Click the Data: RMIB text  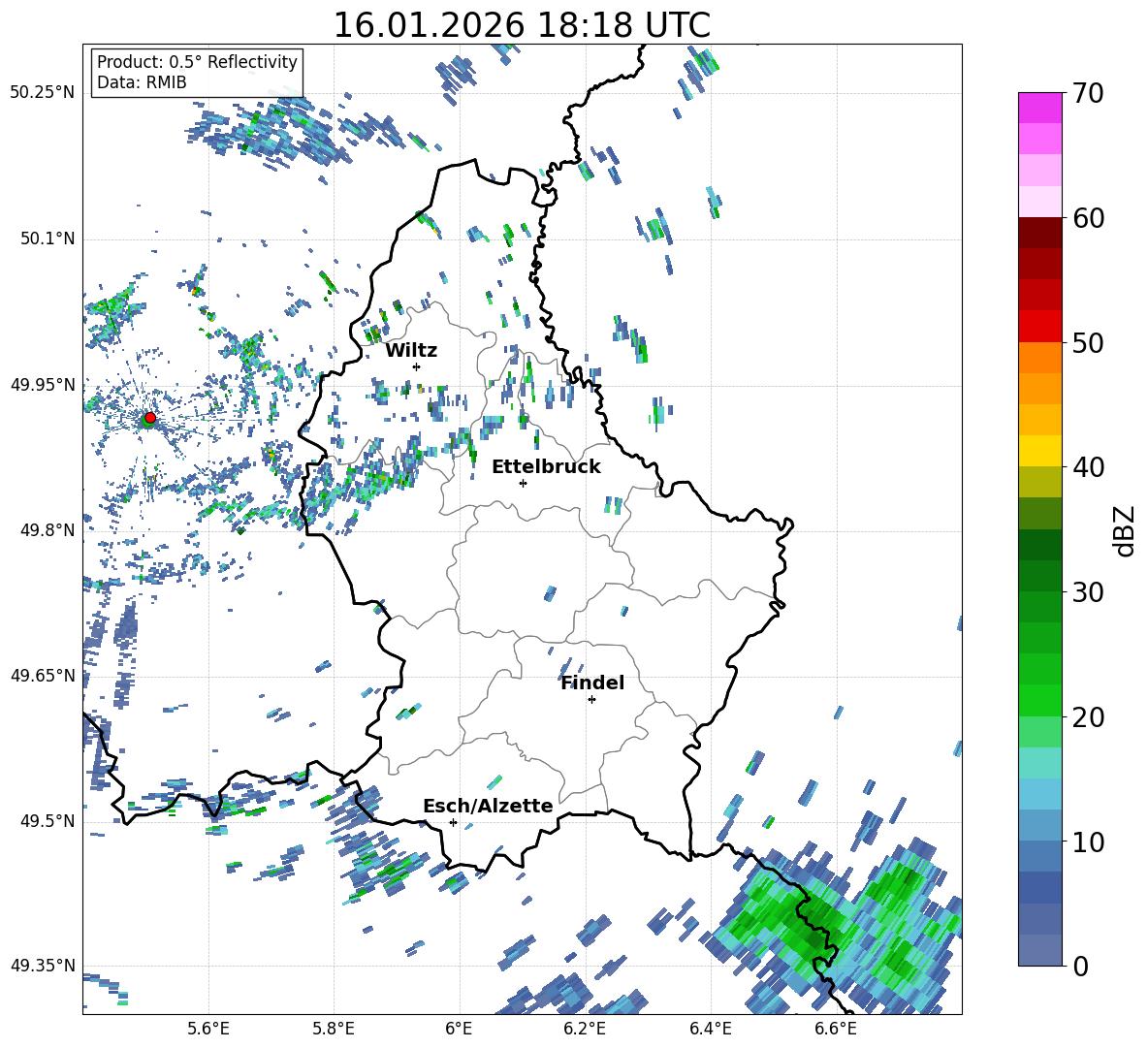142,82
